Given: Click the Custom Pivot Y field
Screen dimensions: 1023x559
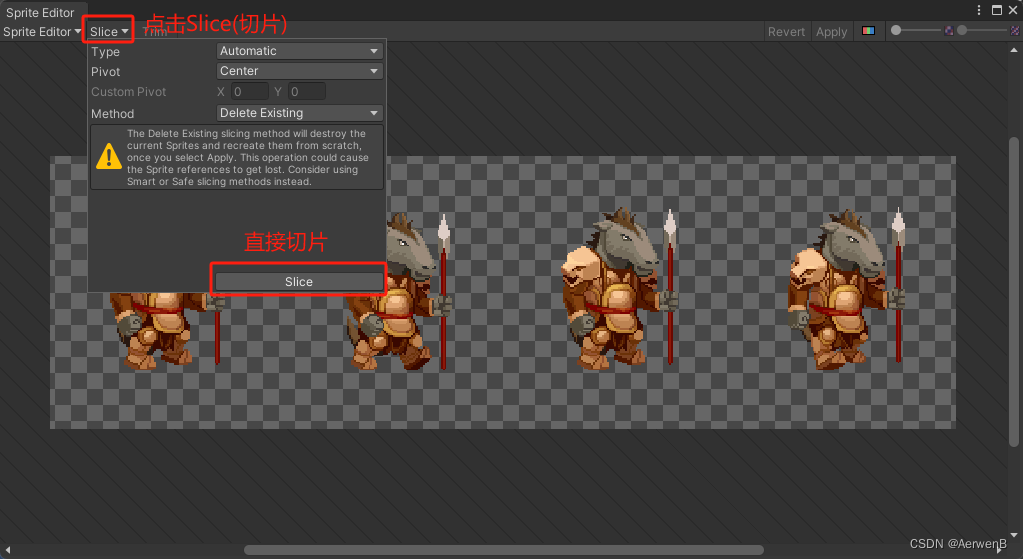Looking at the screenshot, I should 307,92.
